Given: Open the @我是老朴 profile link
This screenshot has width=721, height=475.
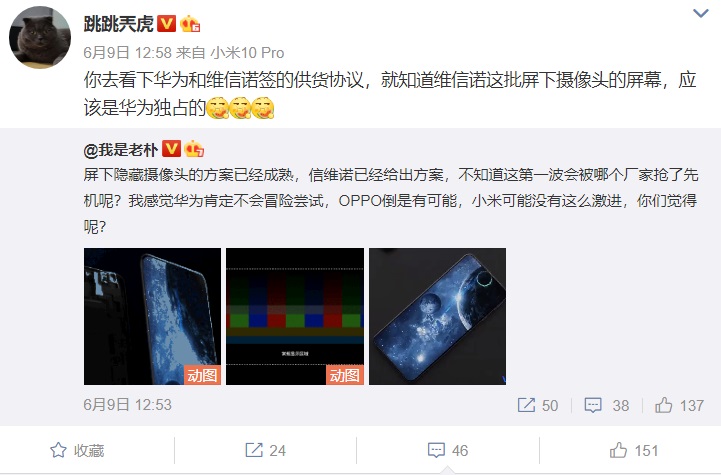Looking at the screenshot, I should (x=121, y=149).
